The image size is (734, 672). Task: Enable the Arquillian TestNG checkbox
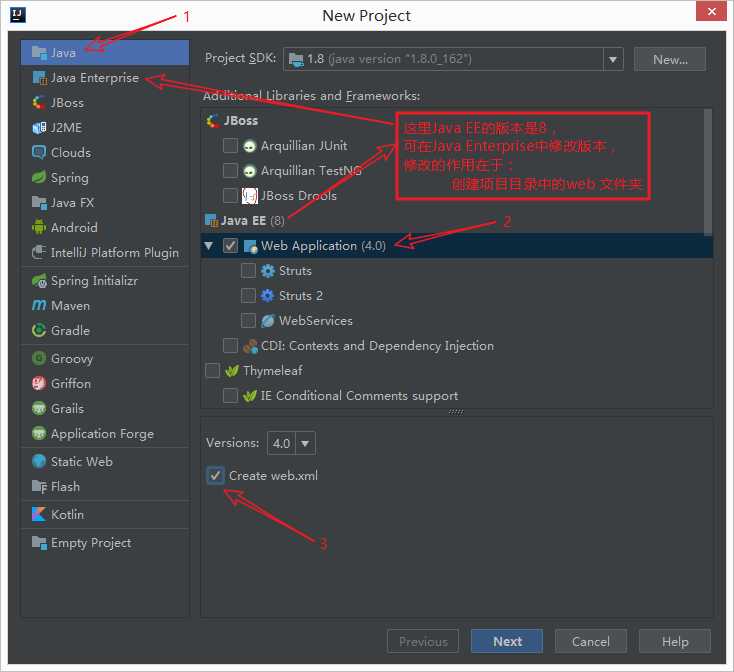coord(230,170)
